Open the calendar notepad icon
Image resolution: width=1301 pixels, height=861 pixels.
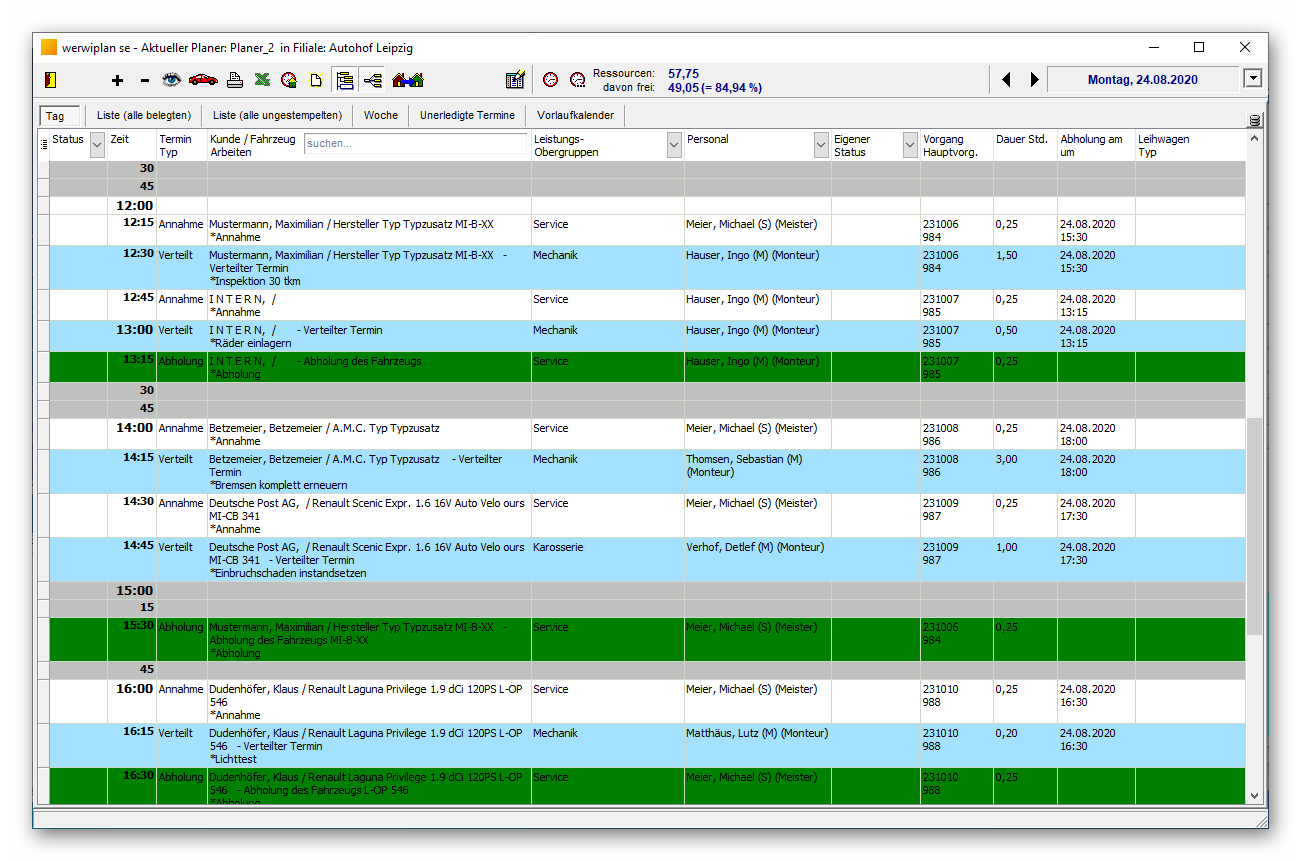point(515,80)
